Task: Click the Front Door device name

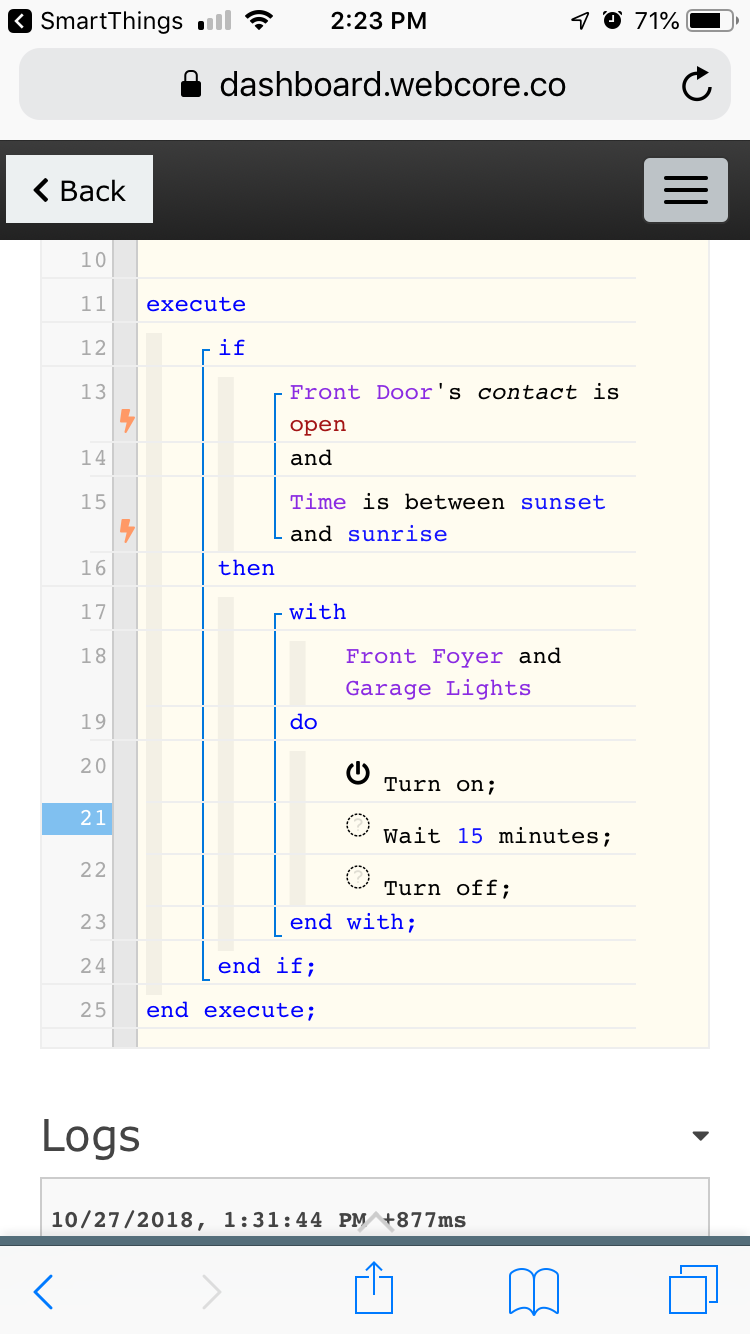Action: (x=361, y=392)
